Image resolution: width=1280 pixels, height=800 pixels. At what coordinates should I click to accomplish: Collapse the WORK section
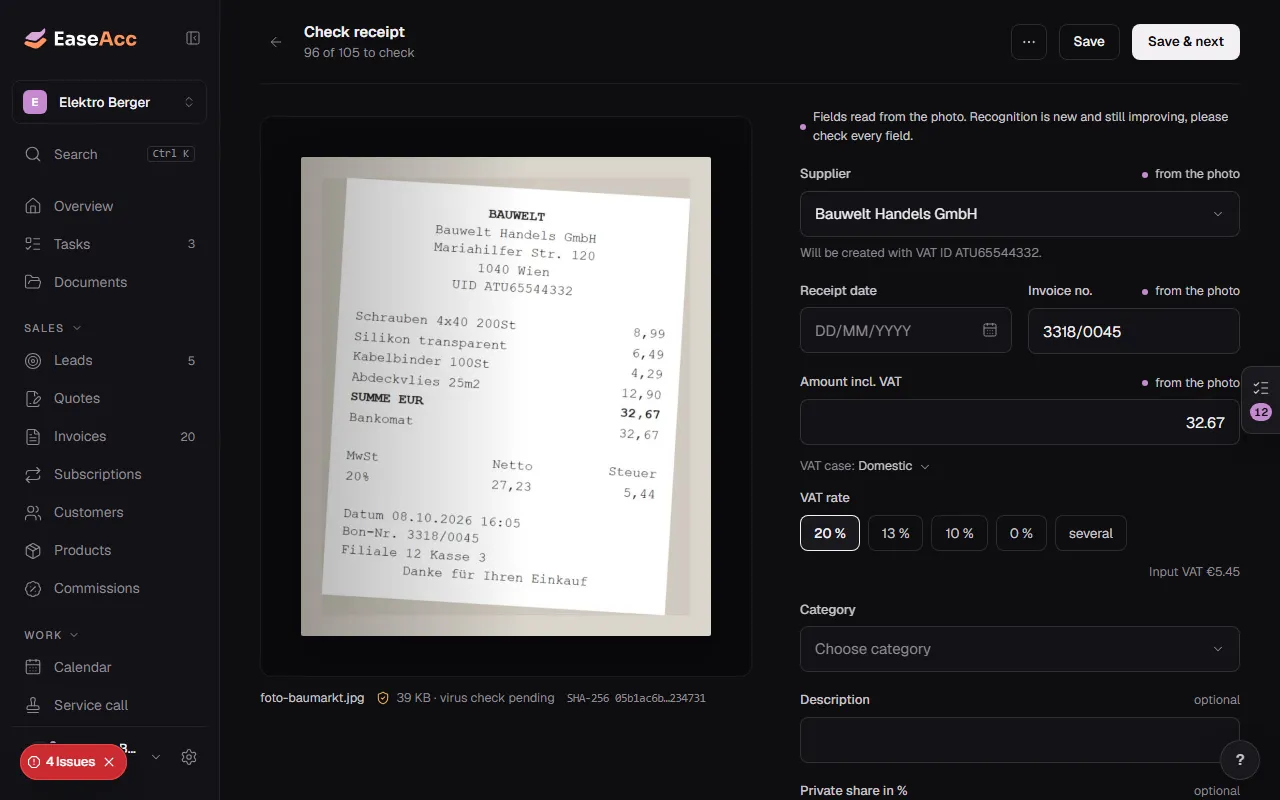coord(52,635)
